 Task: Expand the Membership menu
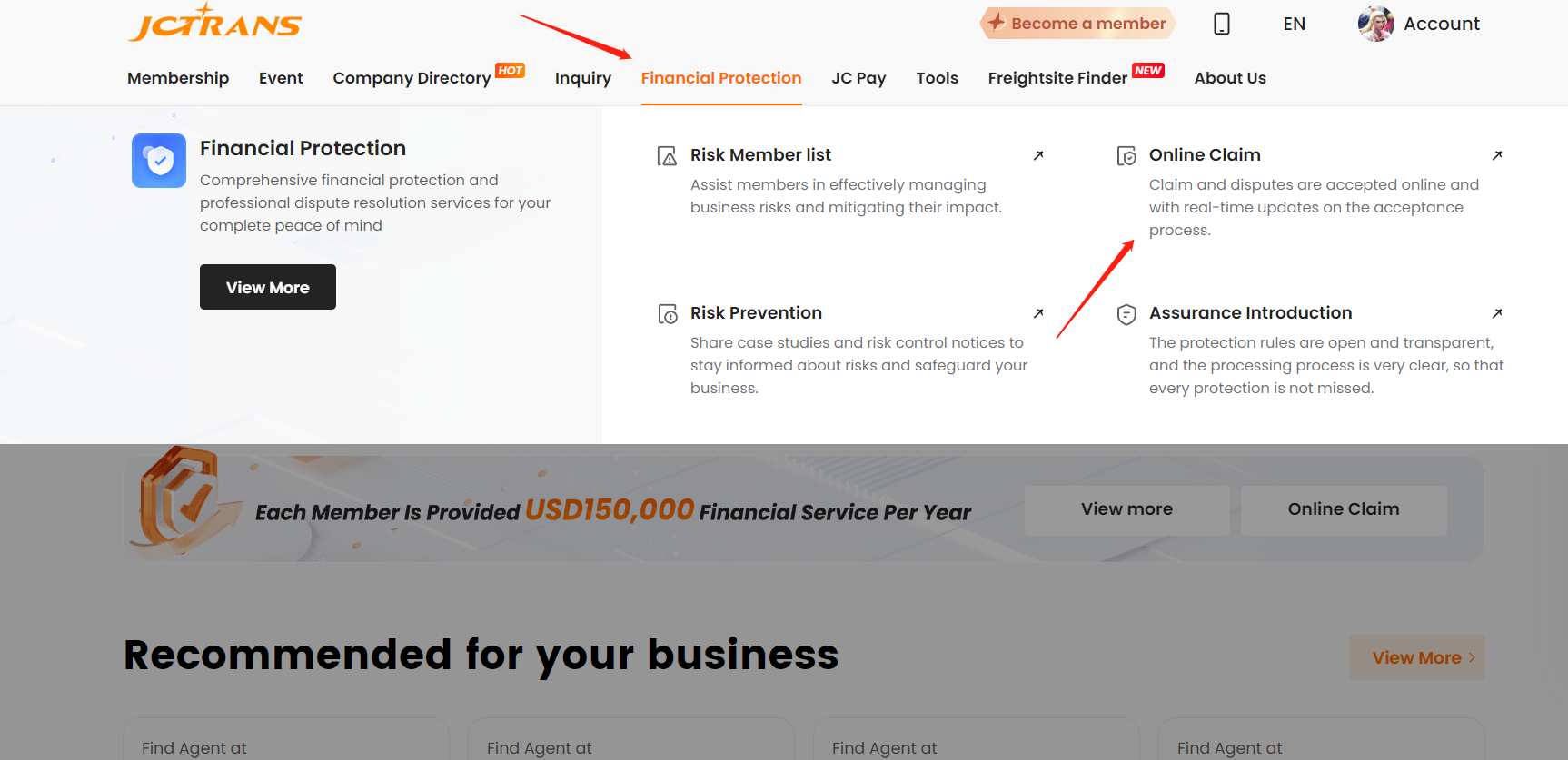pos(178,78)
